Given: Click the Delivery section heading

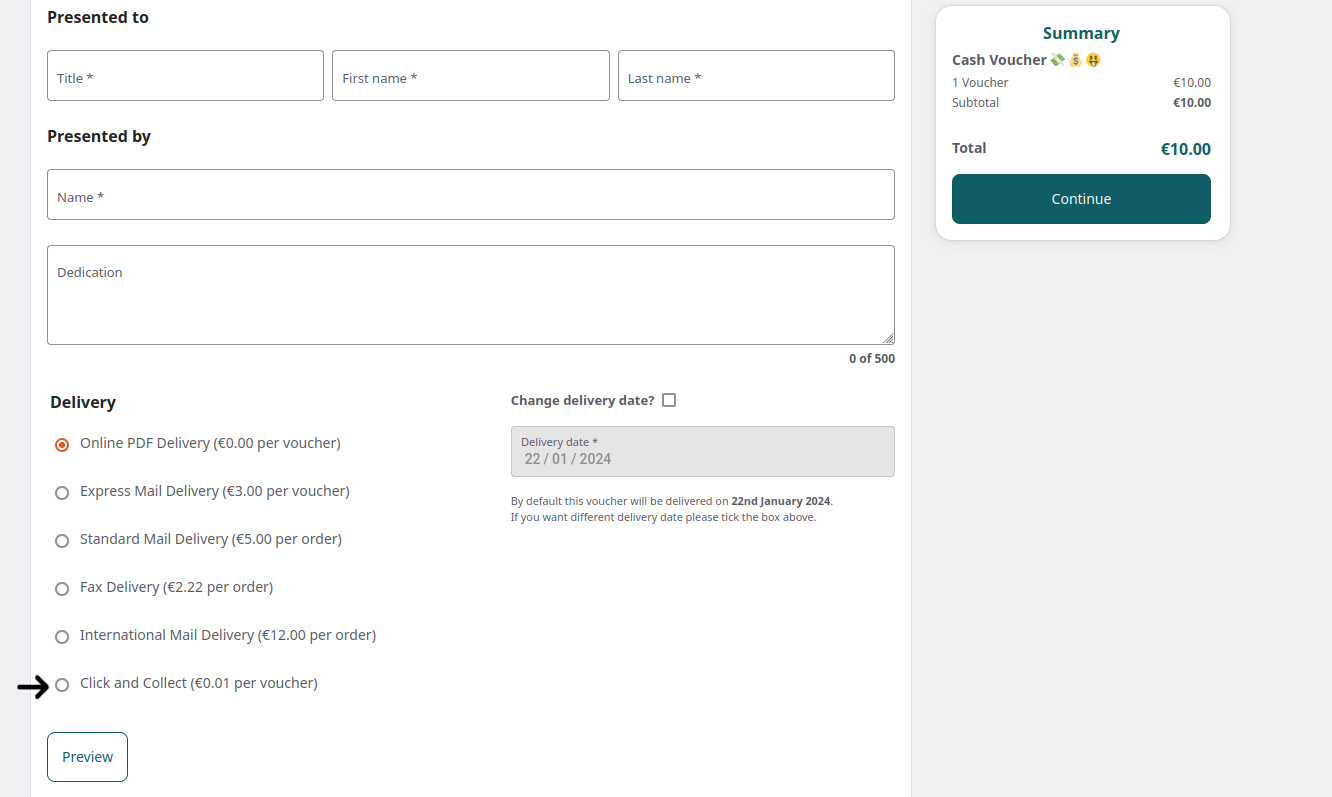Looking at the screenshot, I should tap(83, 402).
